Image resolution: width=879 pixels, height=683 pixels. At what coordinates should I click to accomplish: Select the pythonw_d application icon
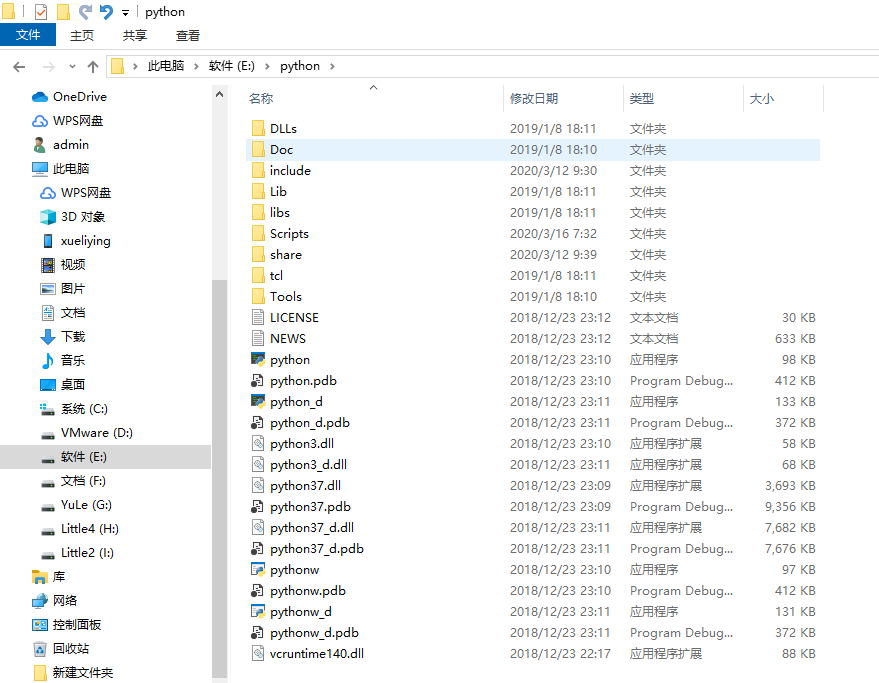tap(258, 612)
